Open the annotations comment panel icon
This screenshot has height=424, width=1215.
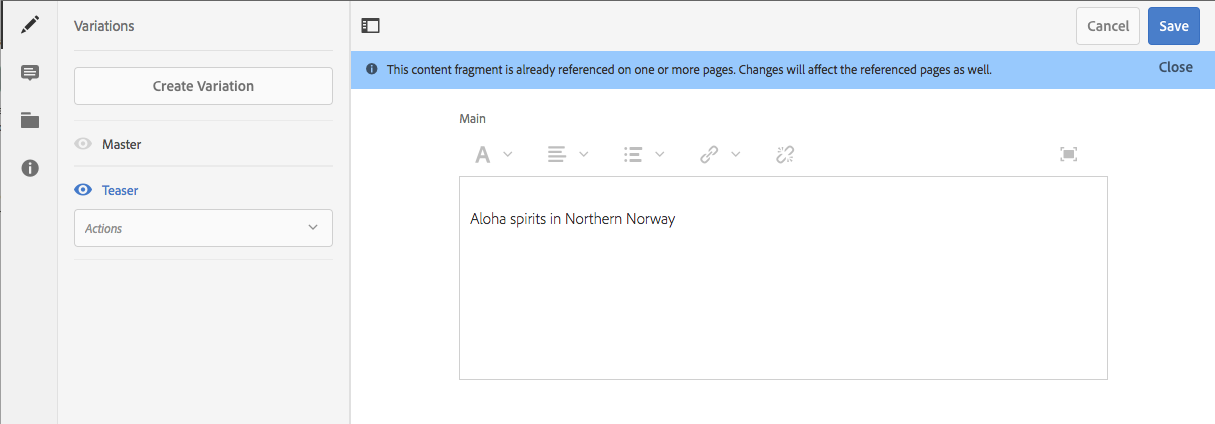30,73
